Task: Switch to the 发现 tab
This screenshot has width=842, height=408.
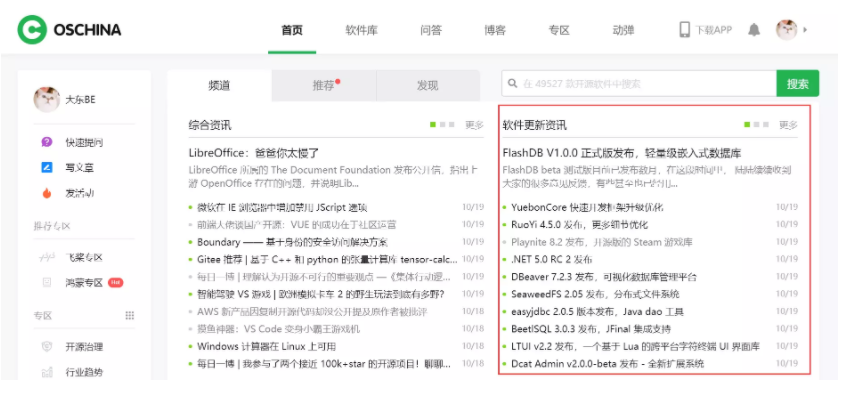Action: (428, 85)
